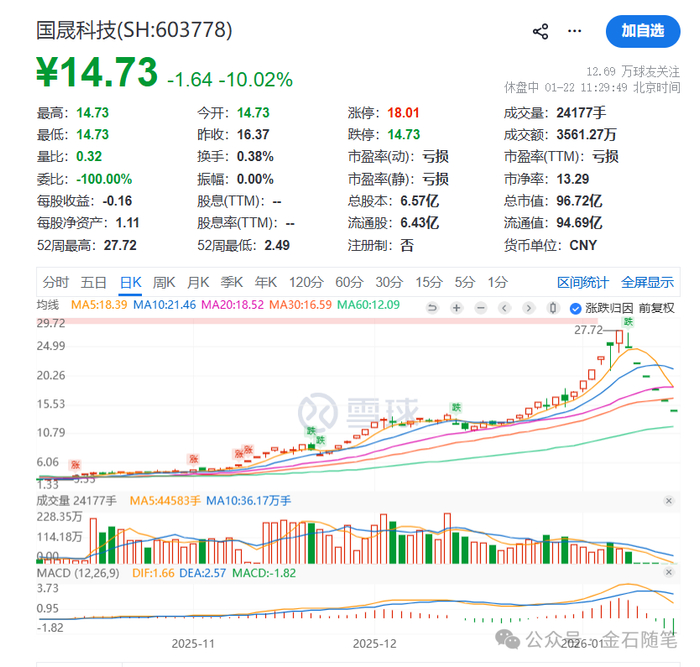The width and height of the screenshot is (700, 667).
Task: Click the 委比 value -100.00%
Action: [x=104, y=179]
